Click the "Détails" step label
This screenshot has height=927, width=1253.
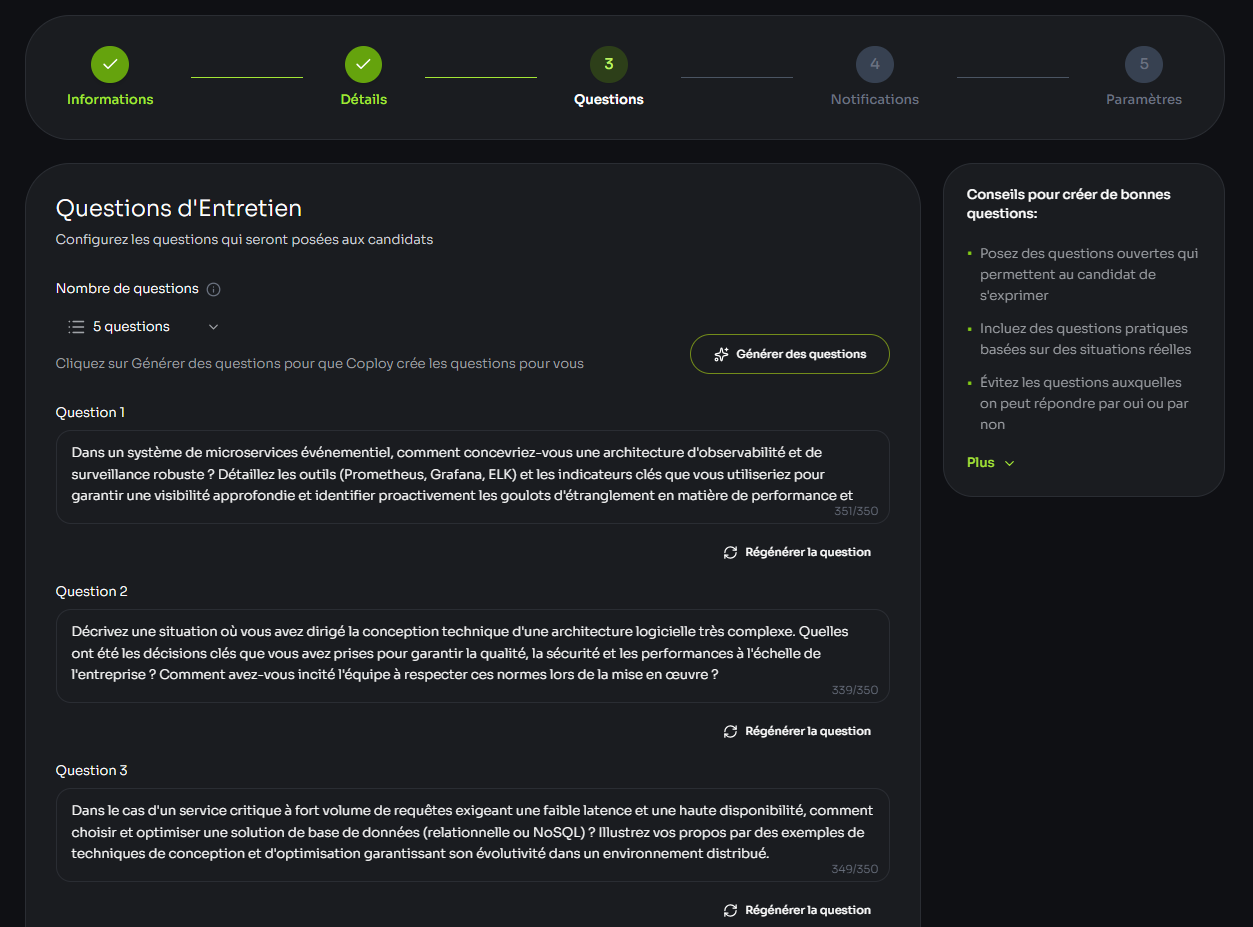363,99
